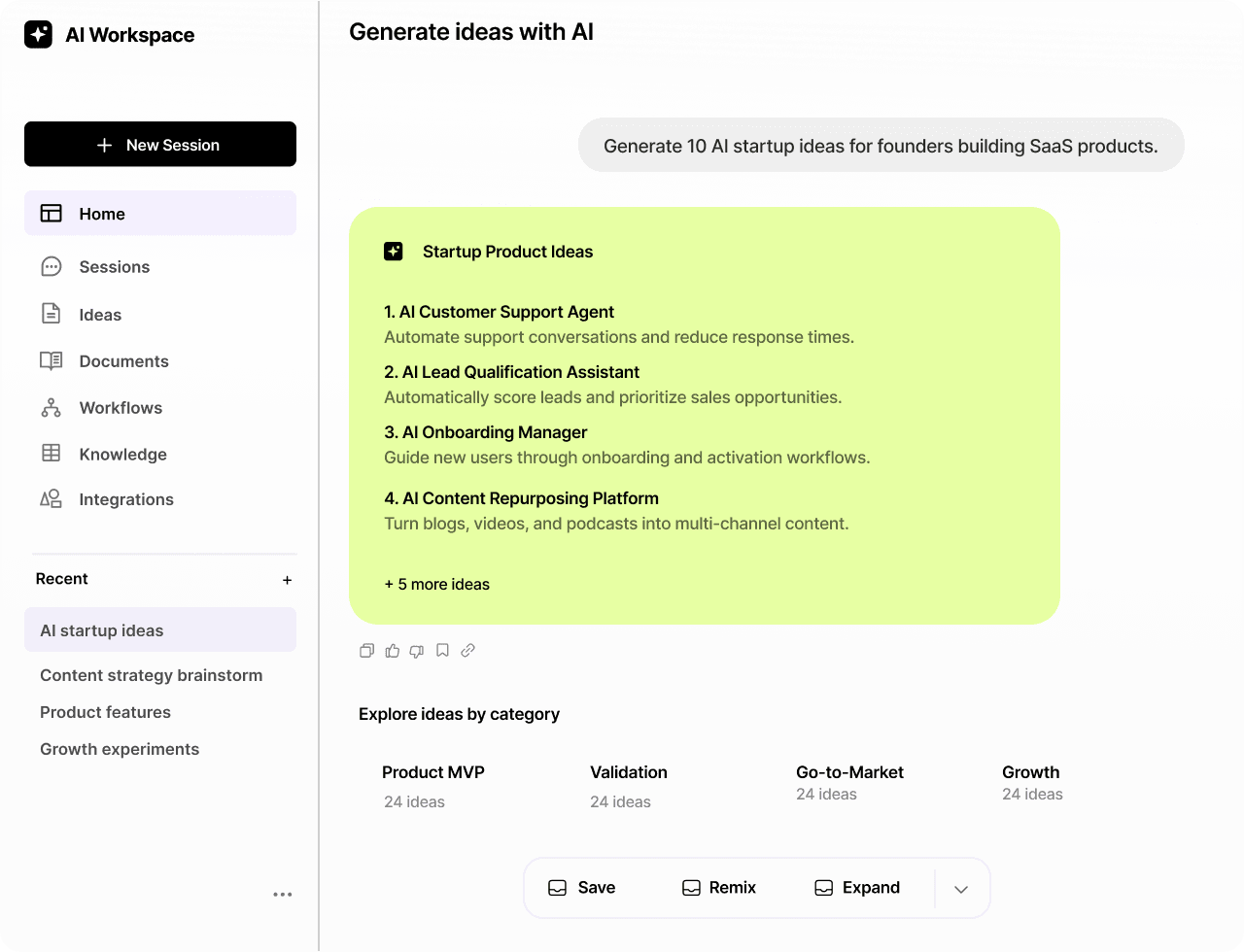Click the AI Content Repurposing Platform idea
This screenshot has height=952, width=1244.
click(522, 498)
